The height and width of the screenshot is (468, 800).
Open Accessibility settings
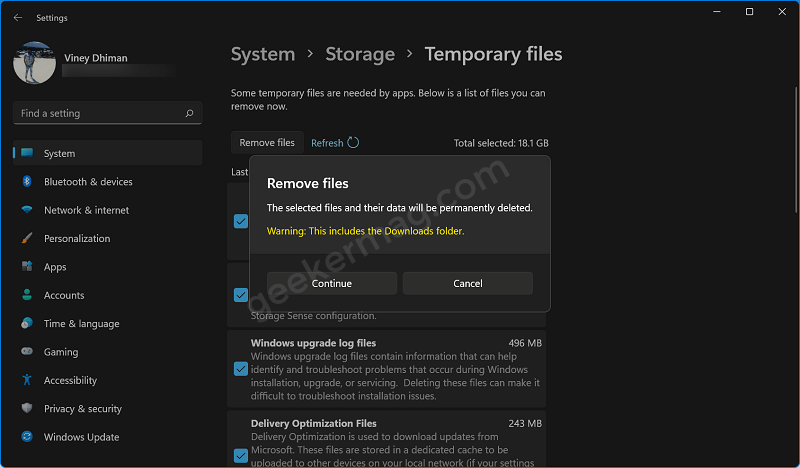tap(70, 380)
